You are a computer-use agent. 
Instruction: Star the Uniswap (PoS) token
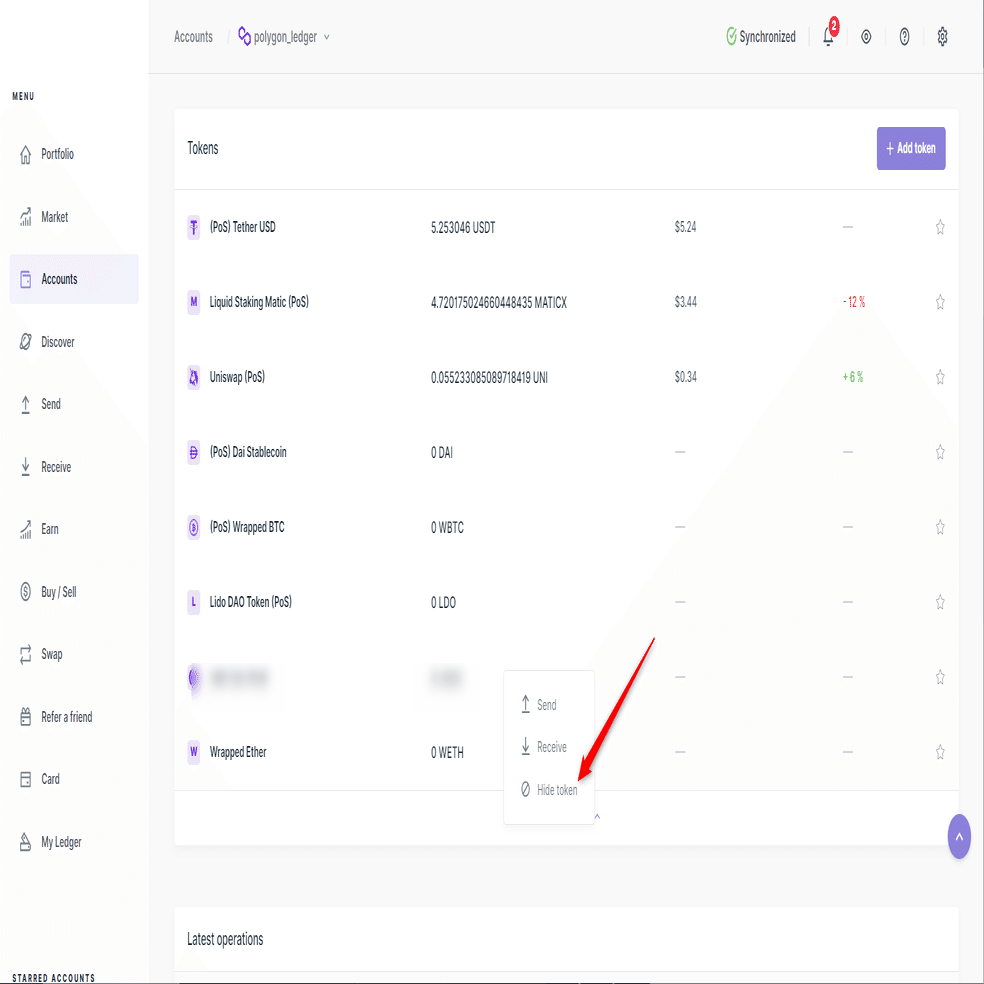pos(940,377)
